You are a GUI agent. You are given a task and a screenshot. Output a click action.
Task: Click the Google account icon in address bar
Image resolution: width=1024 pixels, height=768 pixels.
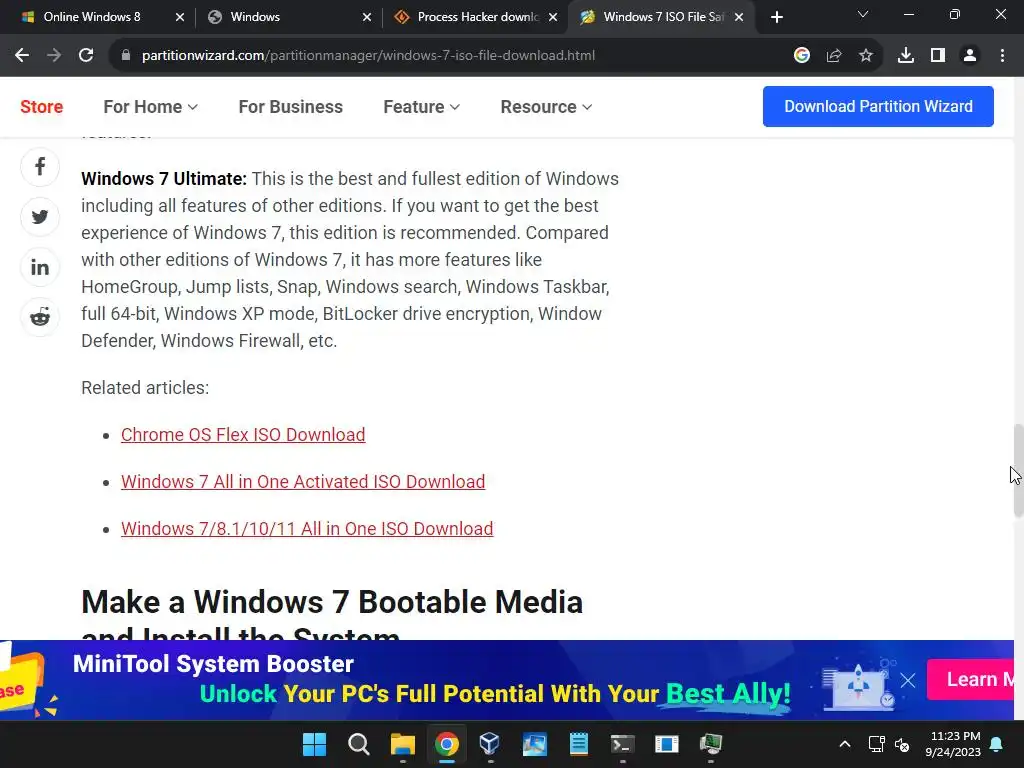pyautogui.click(x=802, y=56)
